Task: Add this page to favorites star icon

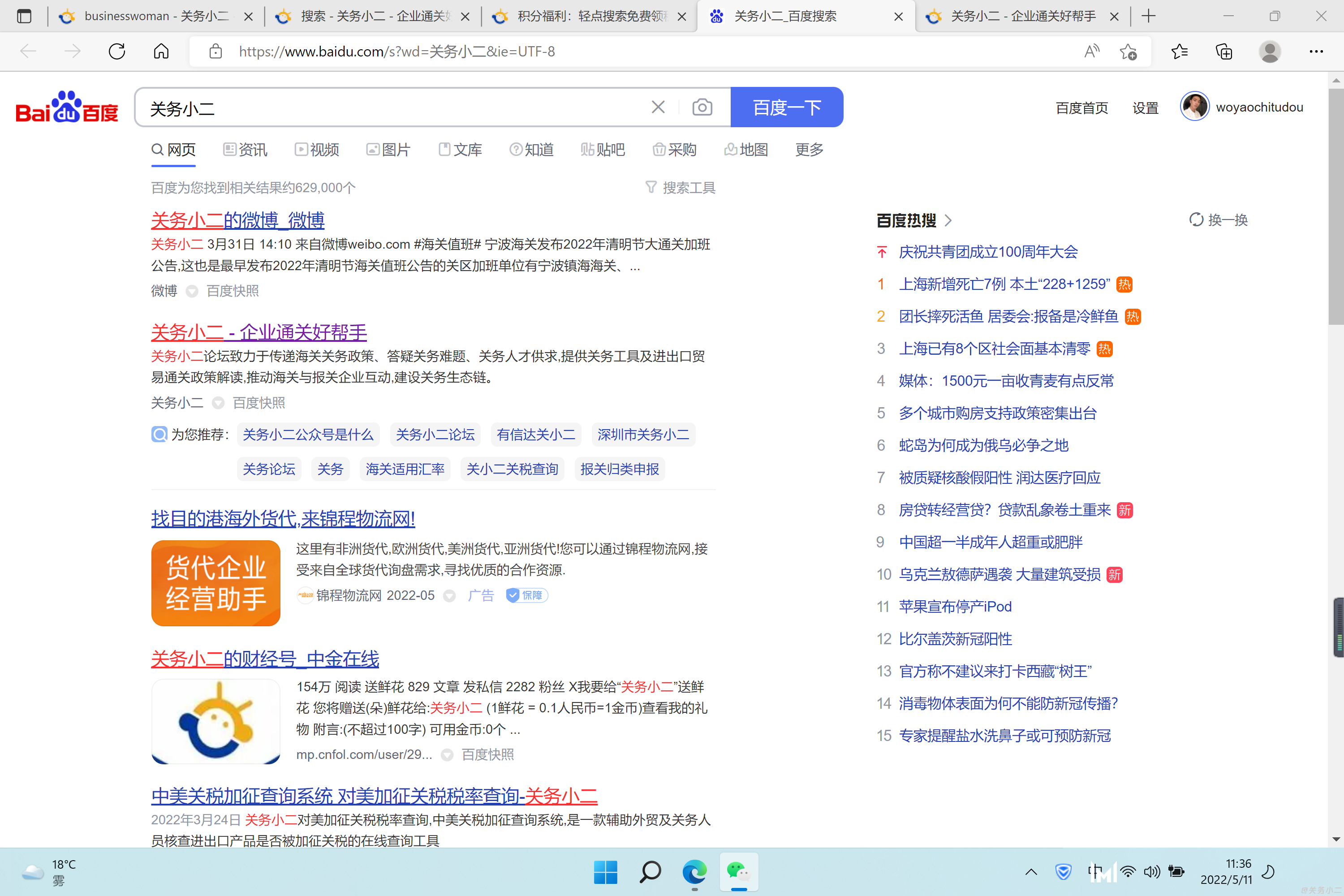Action: (1128, 52)
